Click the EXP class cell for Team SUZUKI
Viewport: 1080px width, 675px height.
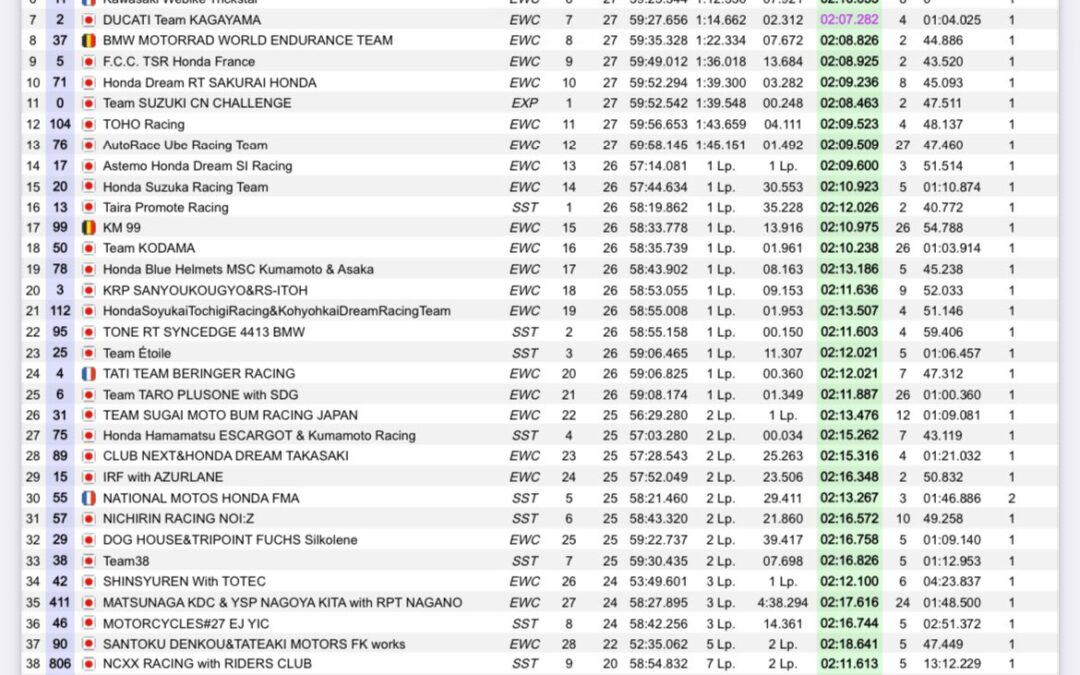525,103
